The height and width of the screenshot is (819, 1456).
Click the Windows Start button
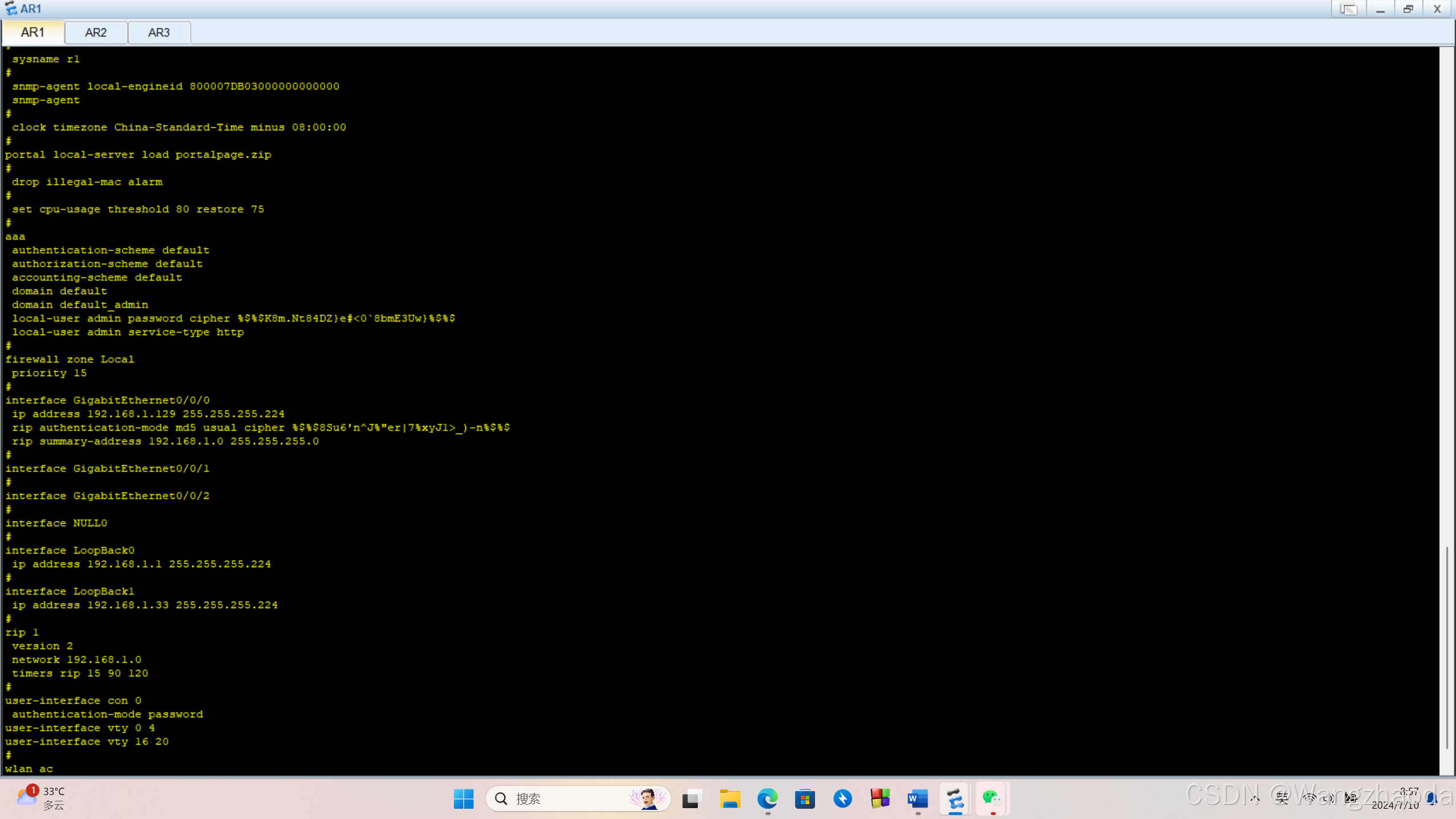464,799
